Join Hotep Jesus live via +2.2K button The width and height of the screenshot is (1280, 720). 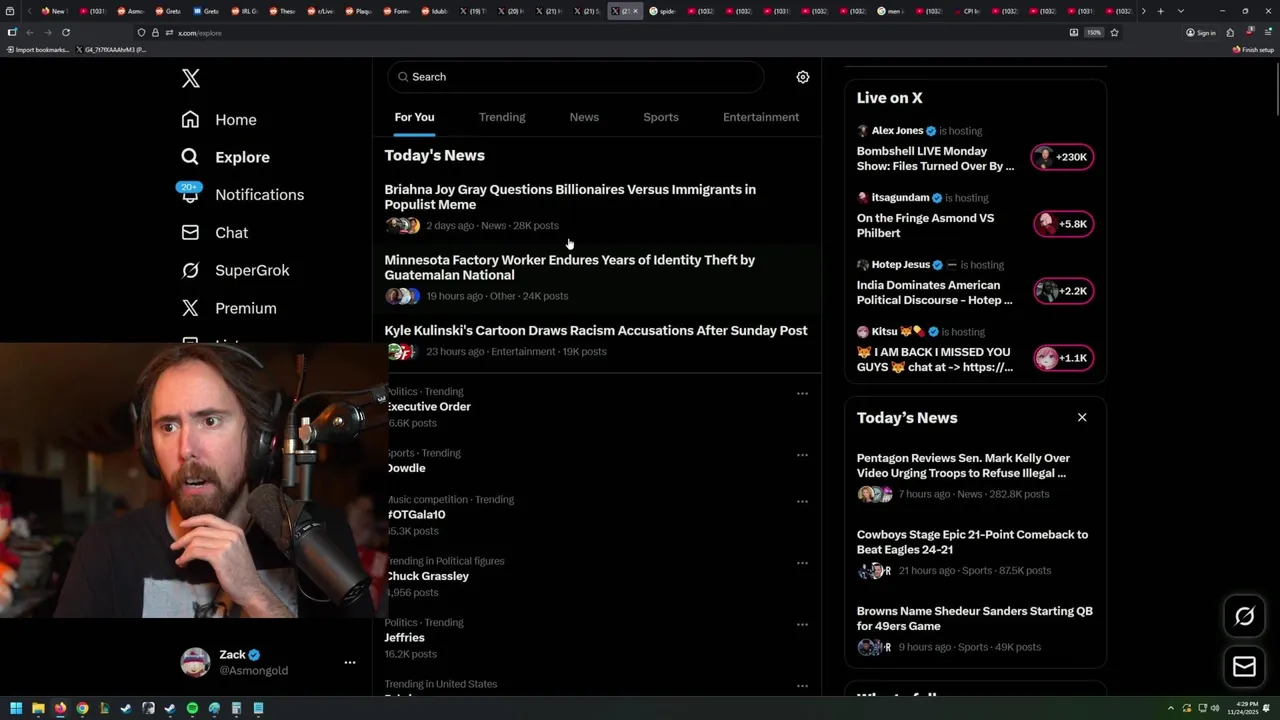pos(1062,291)
